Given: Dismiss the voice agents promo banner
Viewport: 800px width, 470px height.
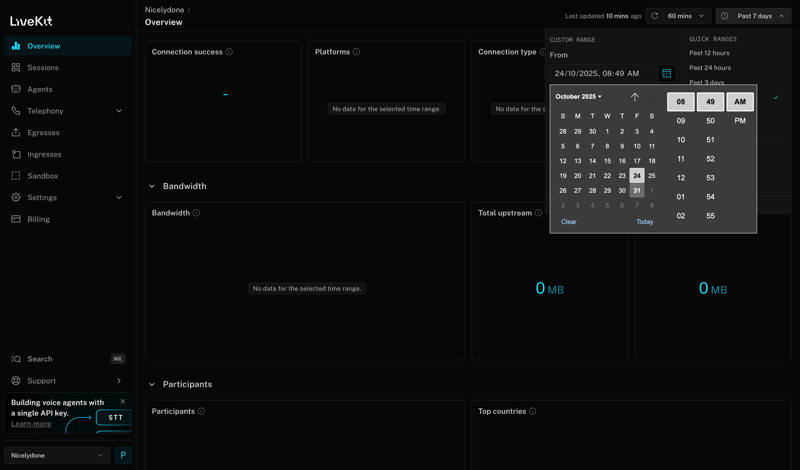Looking at the screenshot, I should click(122, 402).
